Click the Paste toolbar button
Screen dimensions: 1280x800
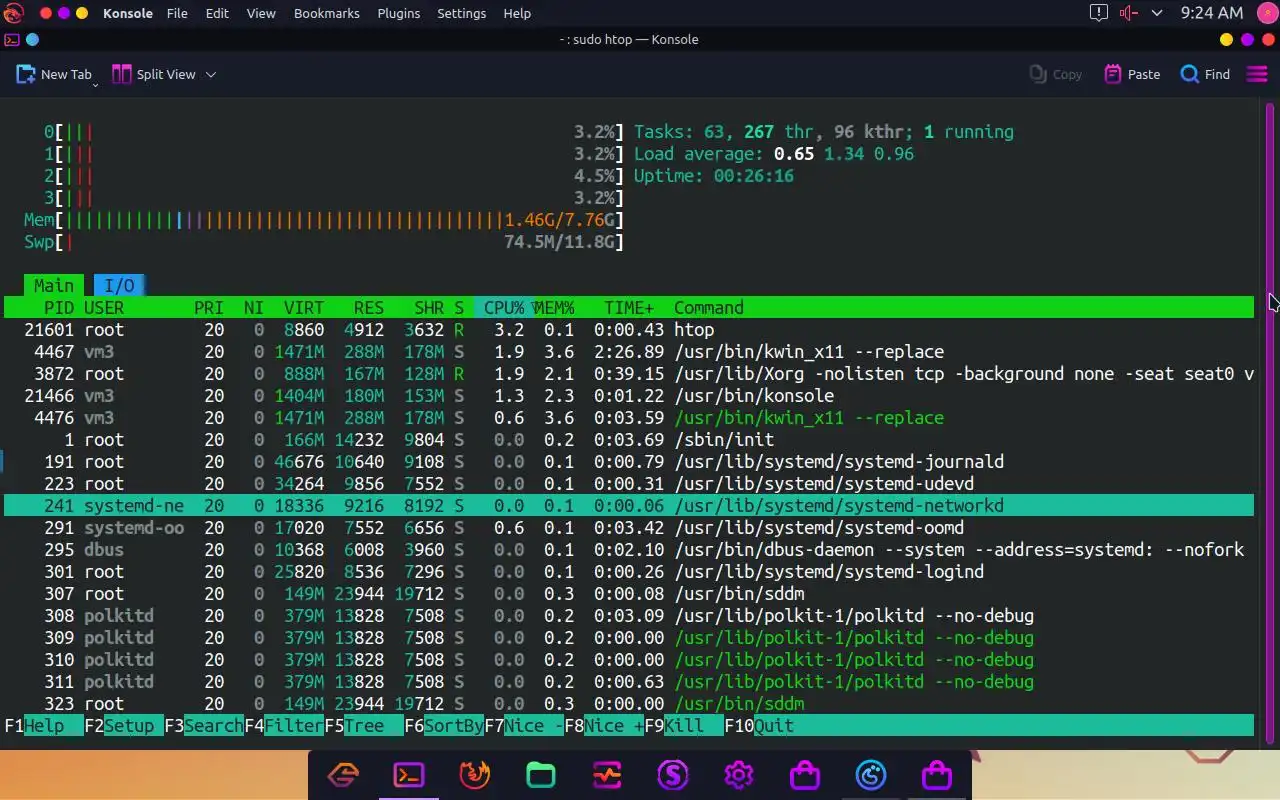(x=1132, y=74)
